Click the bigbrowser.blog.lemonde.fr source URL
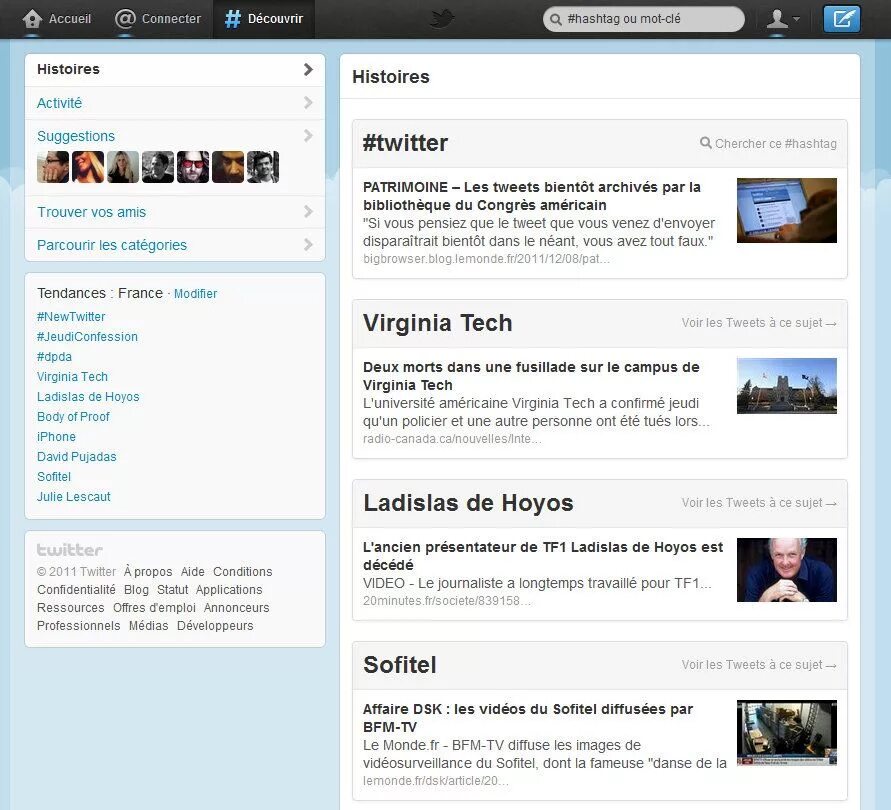891x810 pixels. (486, 259)
